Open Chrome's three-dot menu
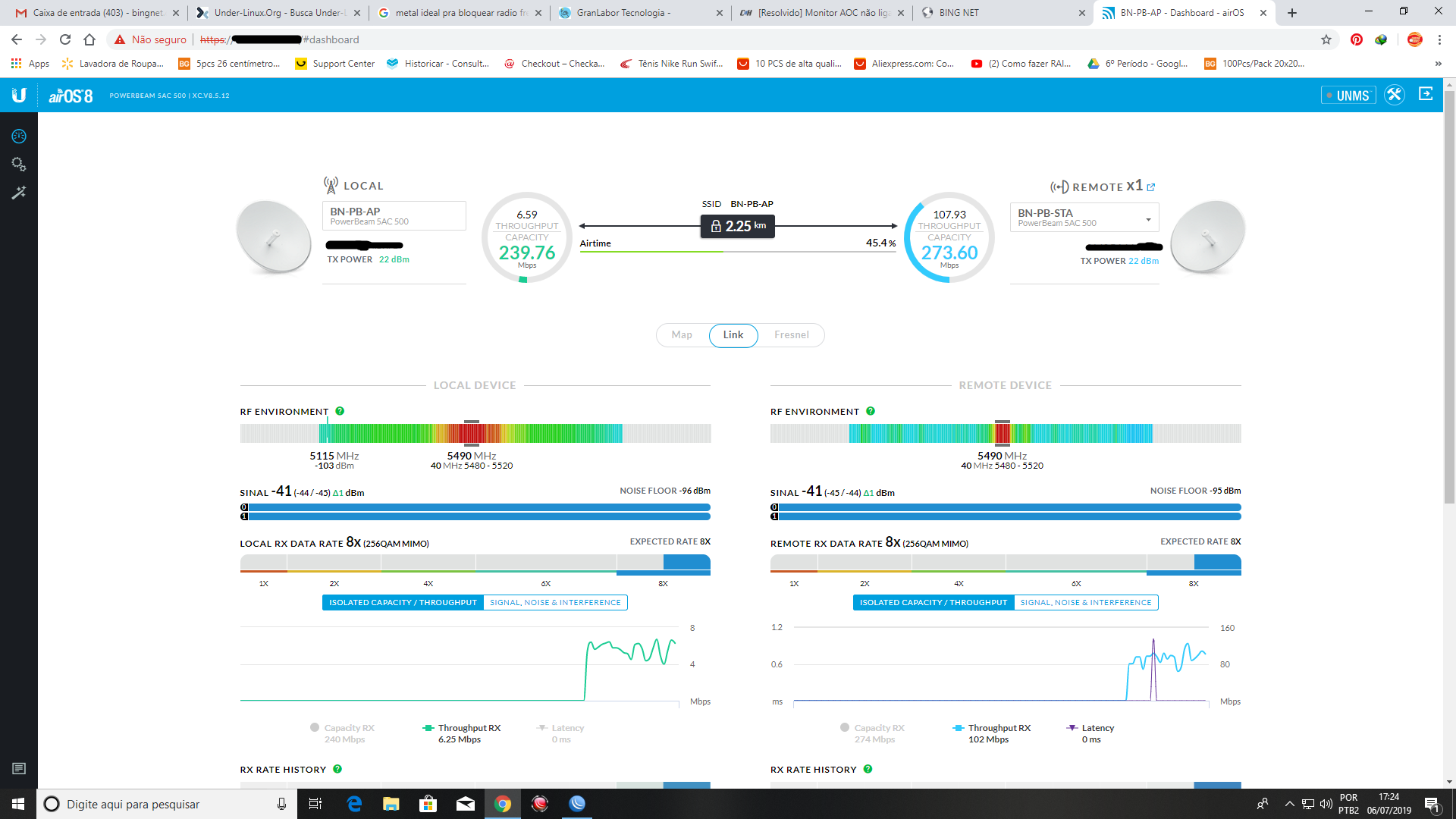The width and height of the screenshot is (1456, 819). pyautogui.click(x=1439, y=39)
